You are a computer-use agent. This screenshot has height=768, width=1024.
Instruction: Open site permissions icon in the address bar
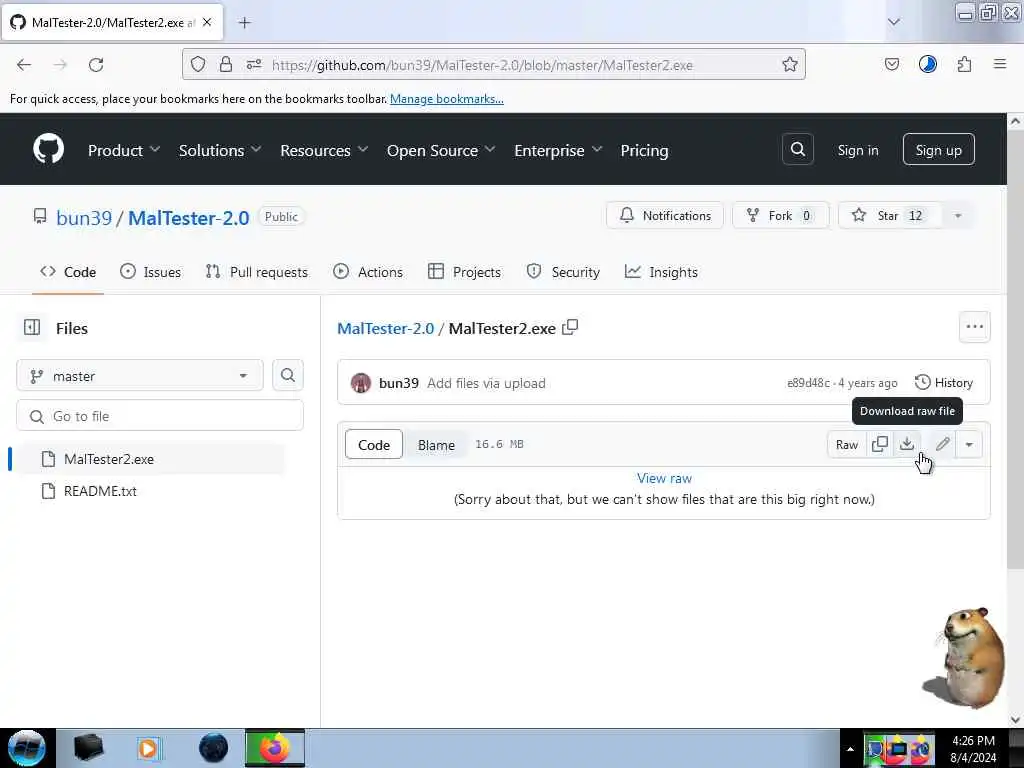254,64
